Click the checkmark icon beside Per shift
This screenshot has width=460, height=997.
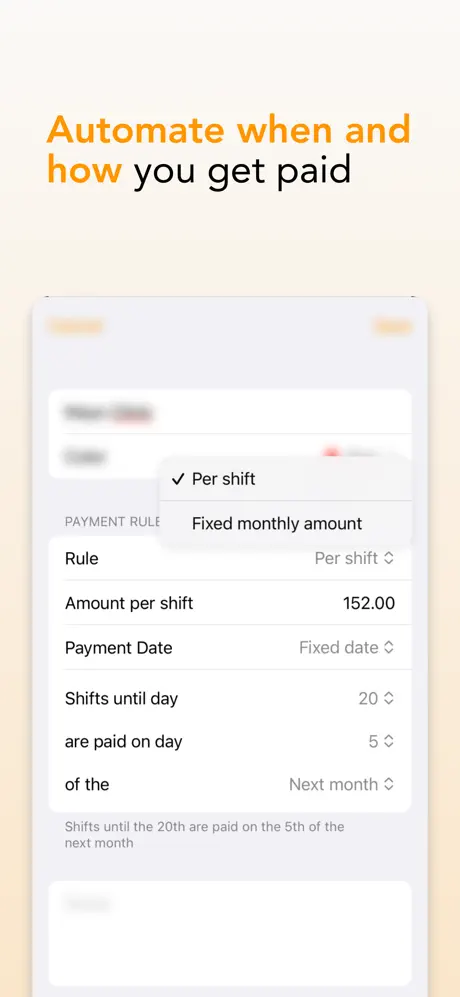pyautogui.click(x=178, y=479)
